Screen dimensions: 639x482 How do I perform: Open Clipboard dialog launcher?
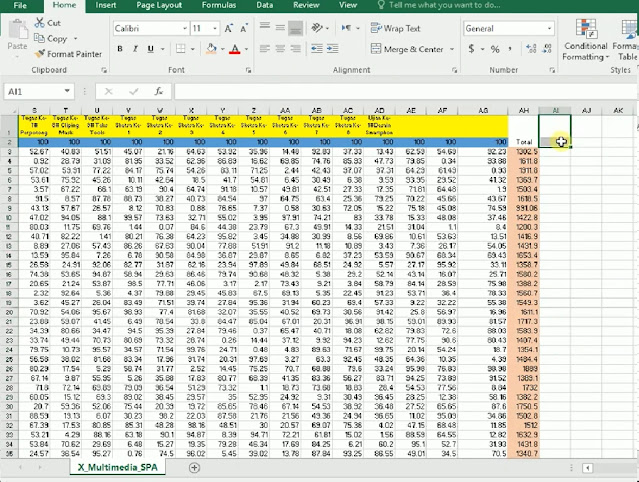tap(104, 70)
